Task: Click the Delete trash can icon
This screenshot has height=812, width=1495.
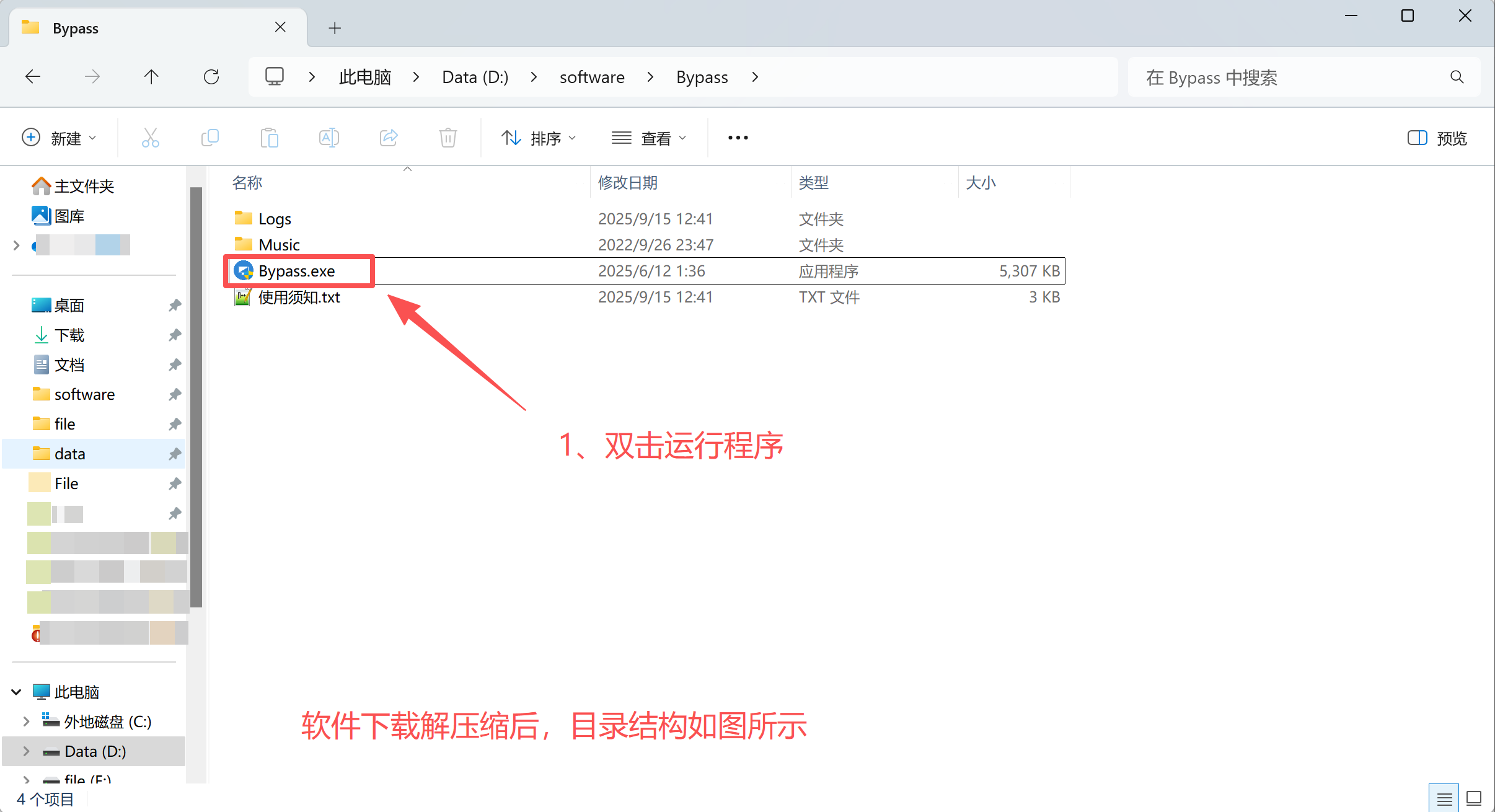Action: 448,138
